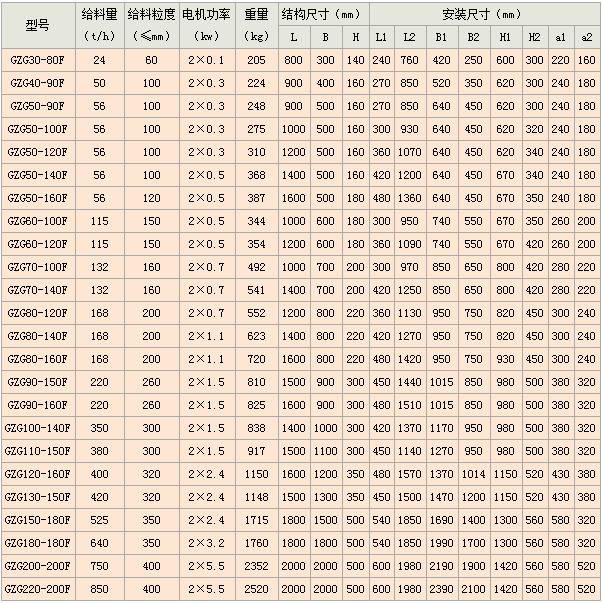Image resolution: width=602 pixels, height=604 pixels.
Task: Click L2 value 1070
Action: click(x=409, y=152)
